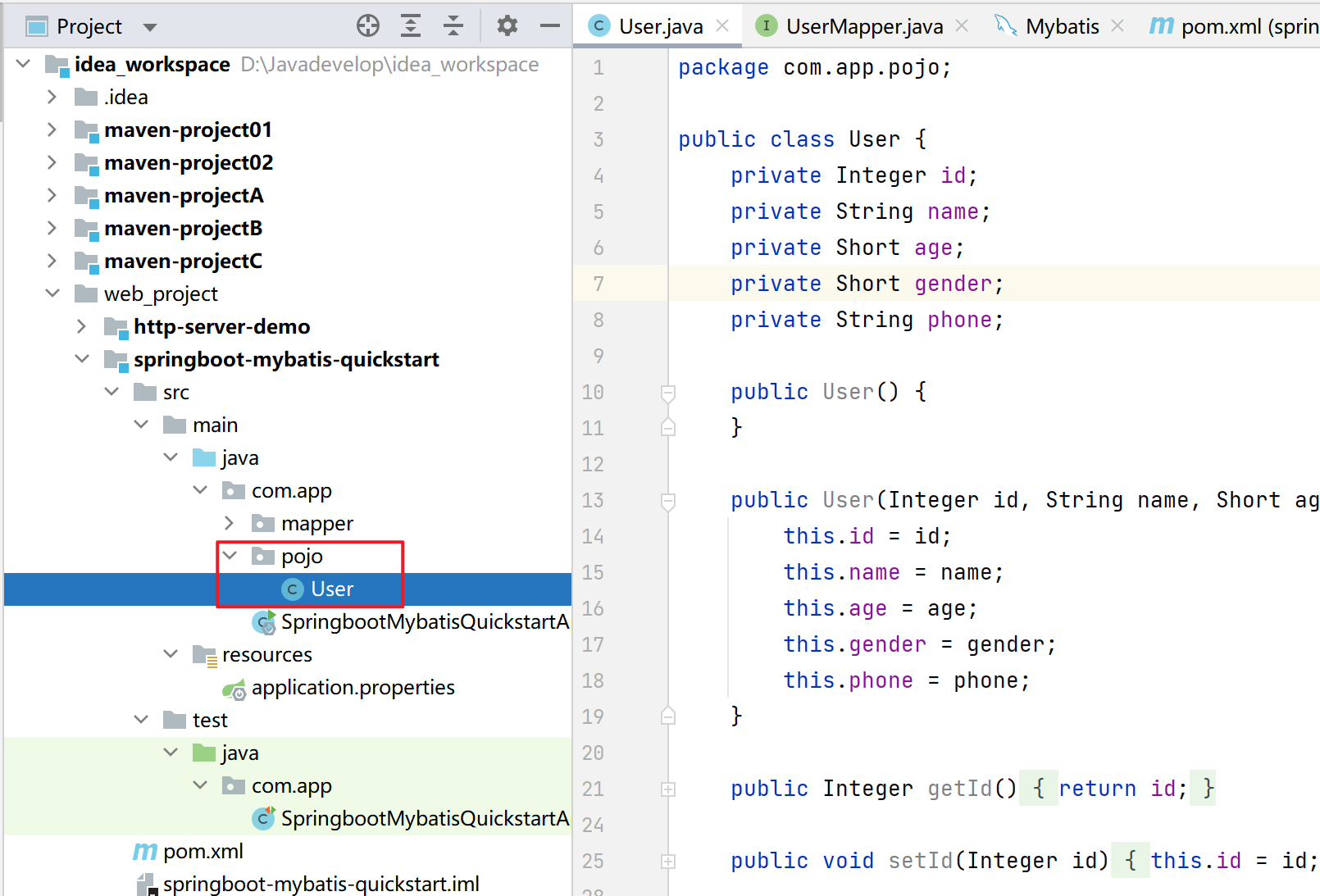Click line number 7 in the gutter
This screenshot has height=896, width=1320.
[x=599, y=284]
